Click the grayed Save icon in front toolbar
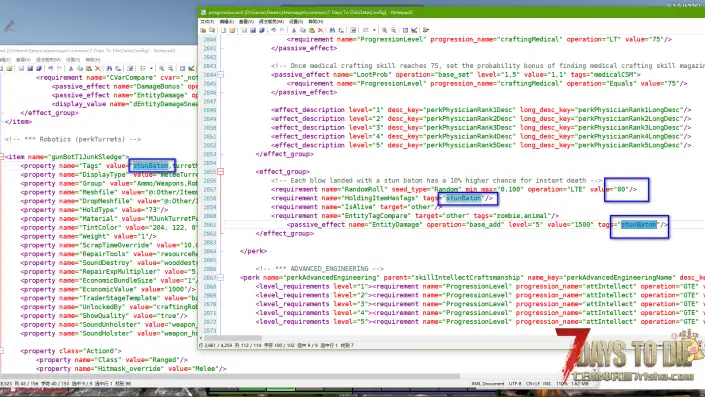Viewport: 705px width, 397px height. [244, 30]
